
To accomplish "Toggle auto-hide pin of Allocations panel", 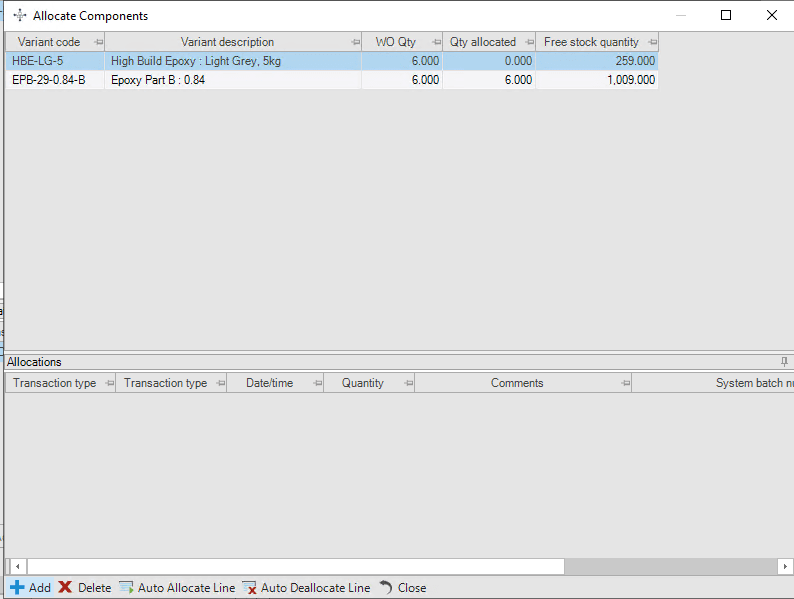I will tap(784, 362).
